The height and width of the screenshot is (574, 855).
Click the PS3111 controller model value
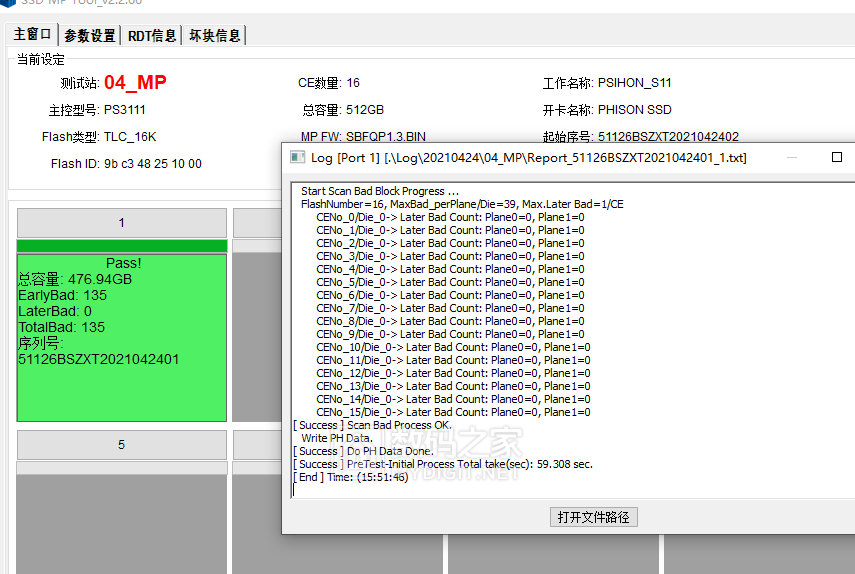coord(125,110)
